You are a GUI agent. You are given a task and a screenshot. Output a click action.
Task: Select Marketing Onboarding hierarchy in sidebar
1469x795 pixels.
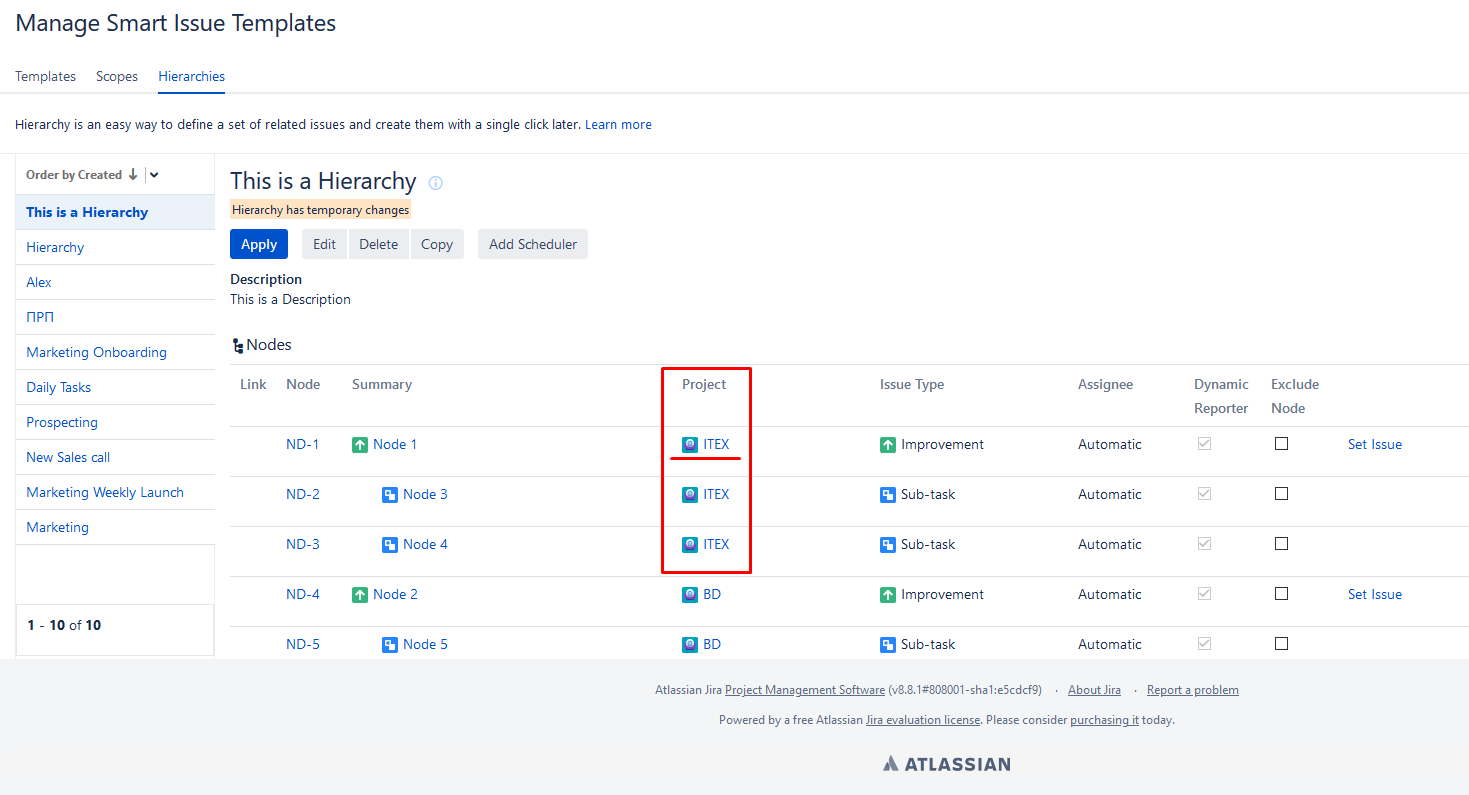[96, 352]
